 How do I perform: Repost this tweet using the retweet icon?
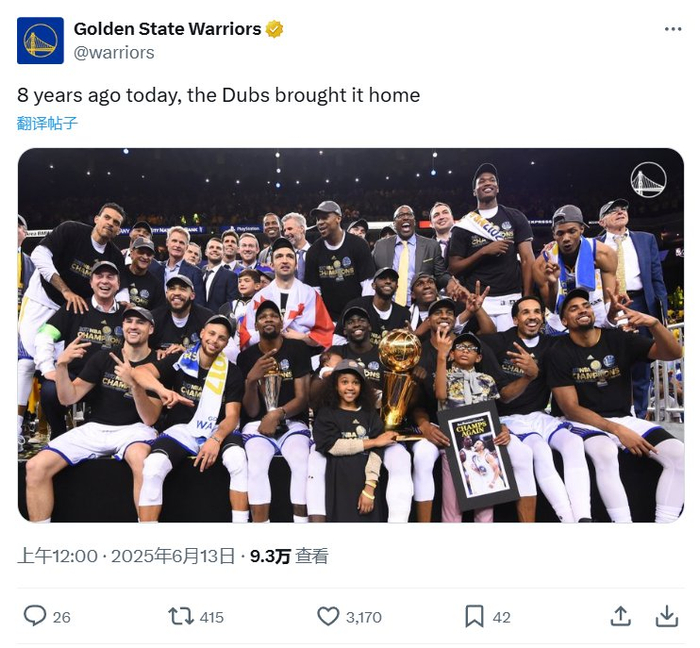point(181,616)
